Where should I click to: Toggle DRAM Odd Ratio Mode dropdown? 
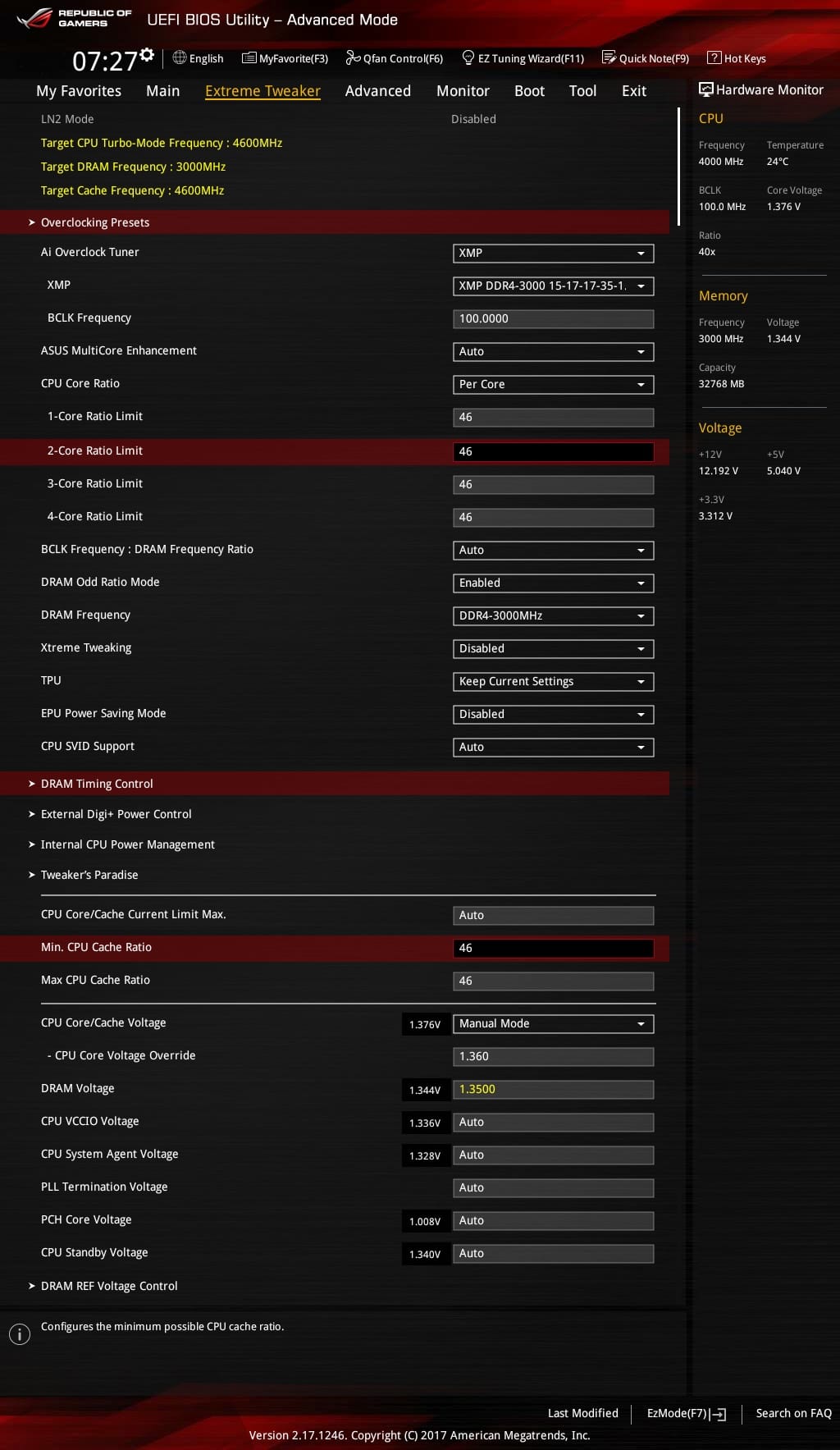coord(554,583)
